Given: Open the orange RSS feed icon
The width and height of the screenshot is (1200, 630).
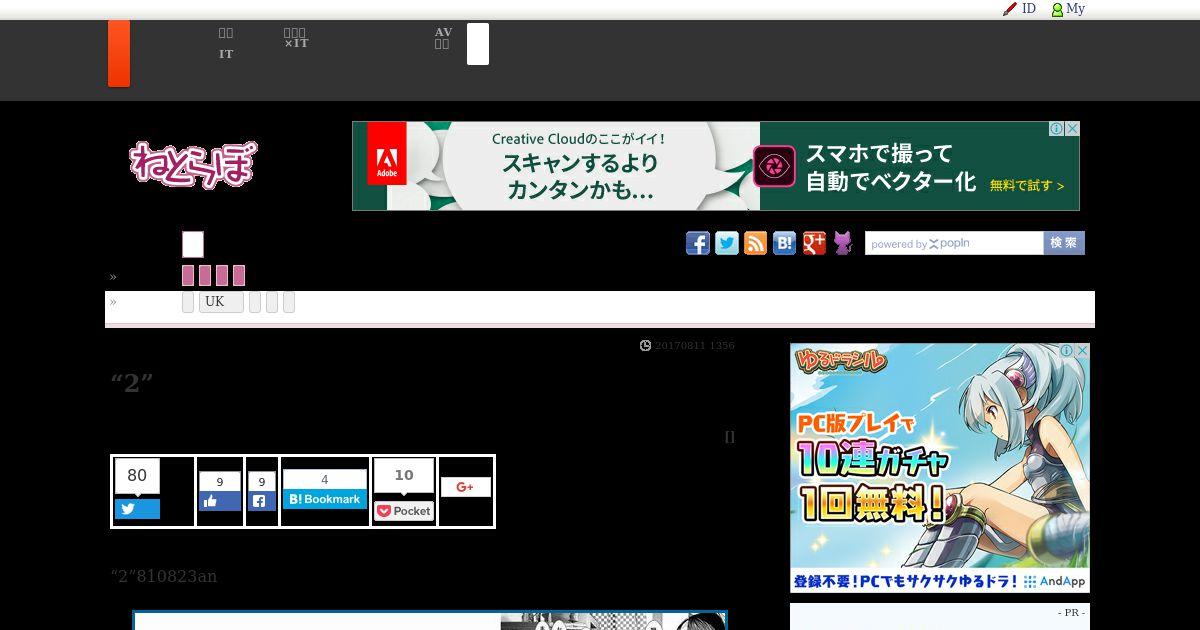Looking at the screenshot, I should click(x=756, y=243).
